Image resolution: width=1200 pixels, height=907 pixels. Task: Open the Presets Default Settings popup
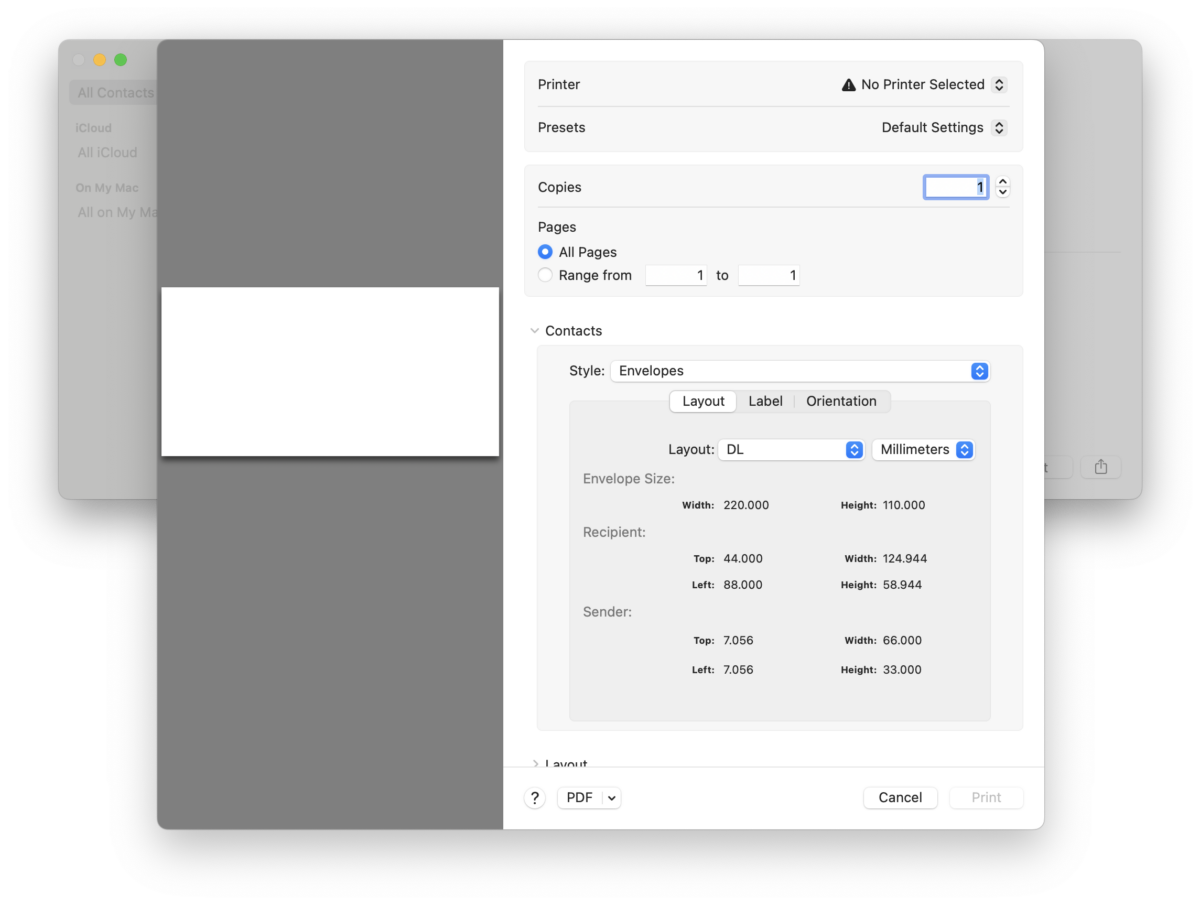point(944,128)
